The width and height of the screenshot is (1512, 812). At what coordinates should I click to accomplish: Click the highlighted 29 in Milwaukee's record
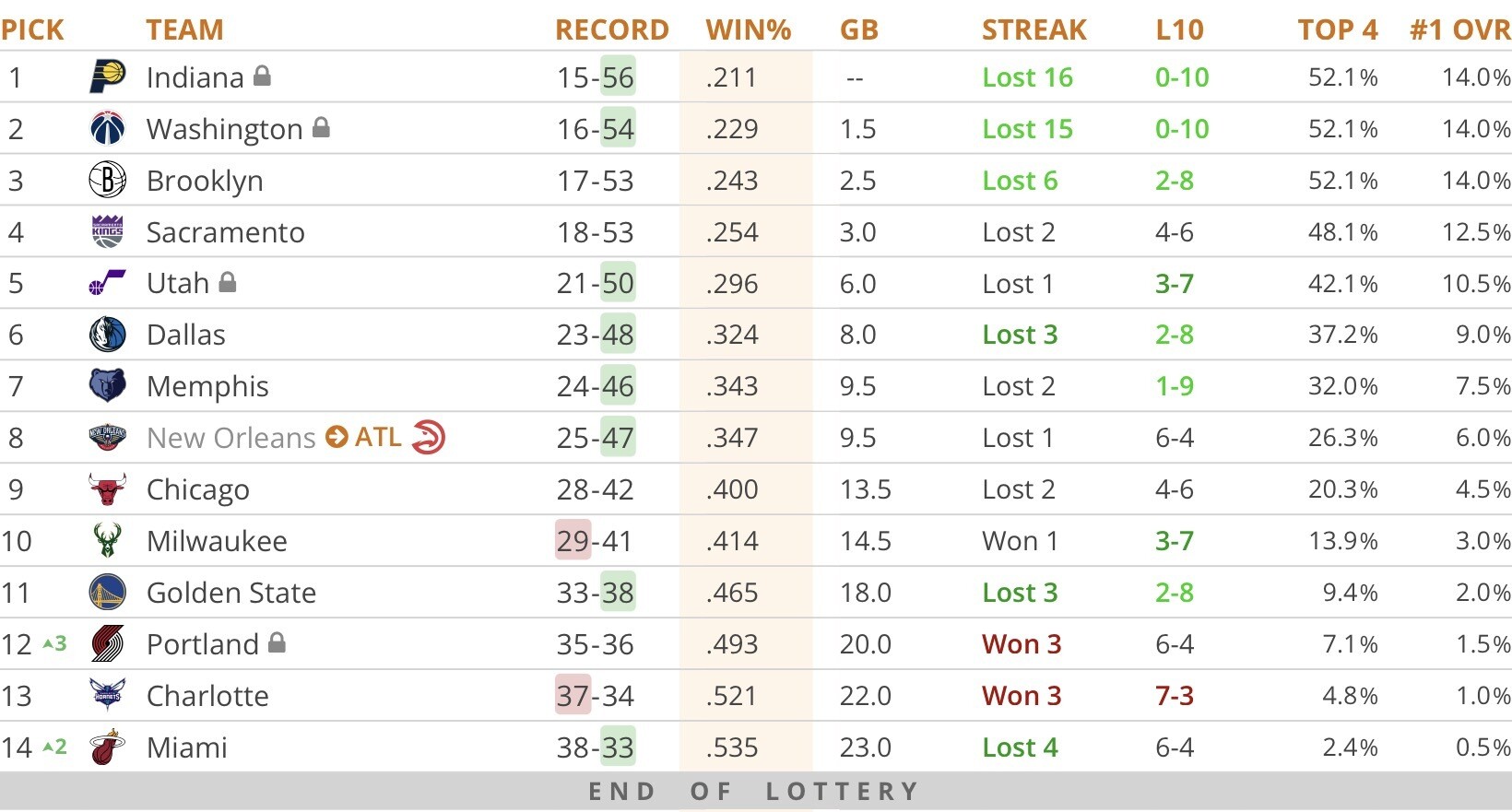pos(573,541)
